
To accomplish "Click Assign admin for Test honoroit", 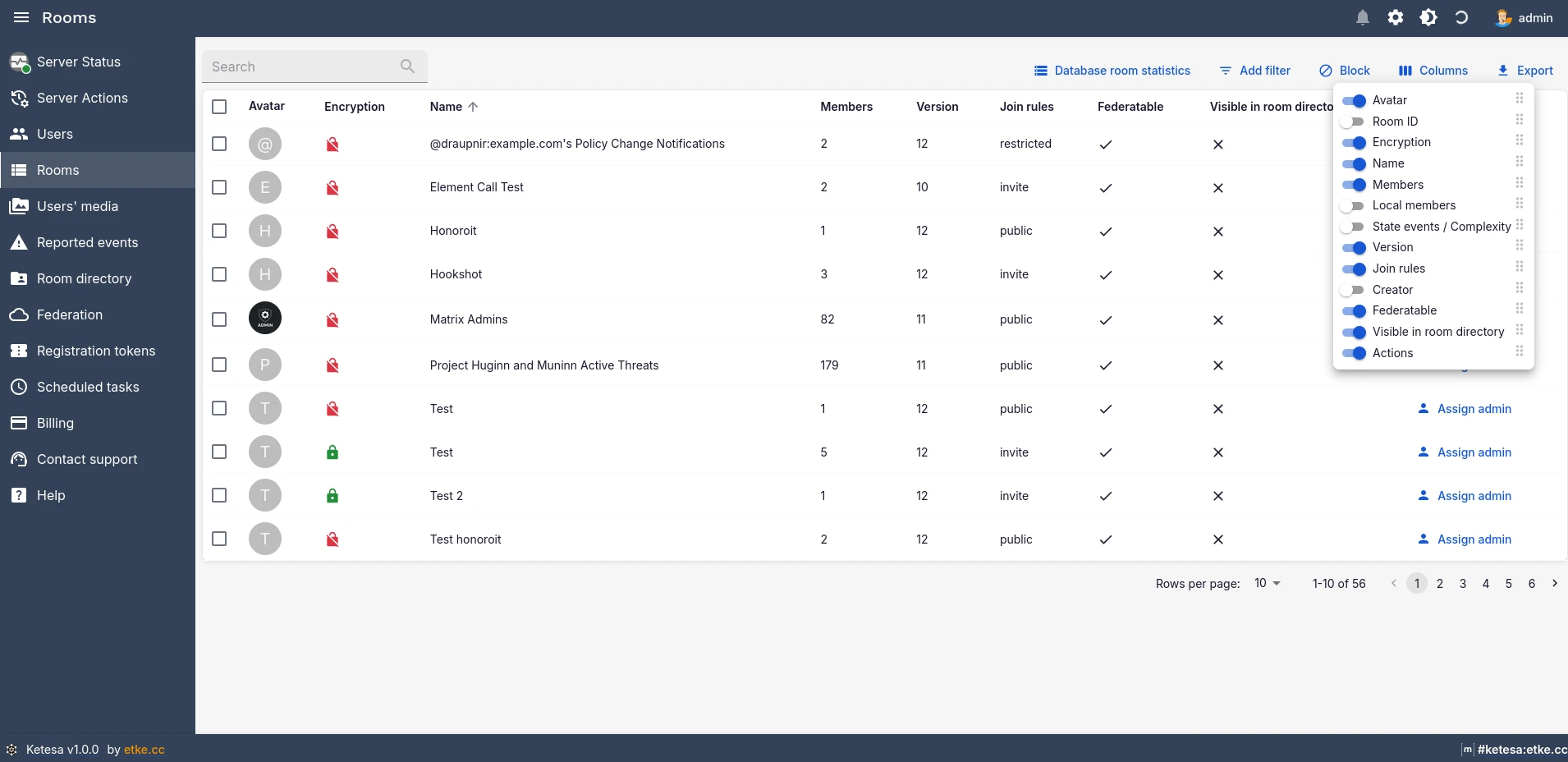I will 1465,539.
